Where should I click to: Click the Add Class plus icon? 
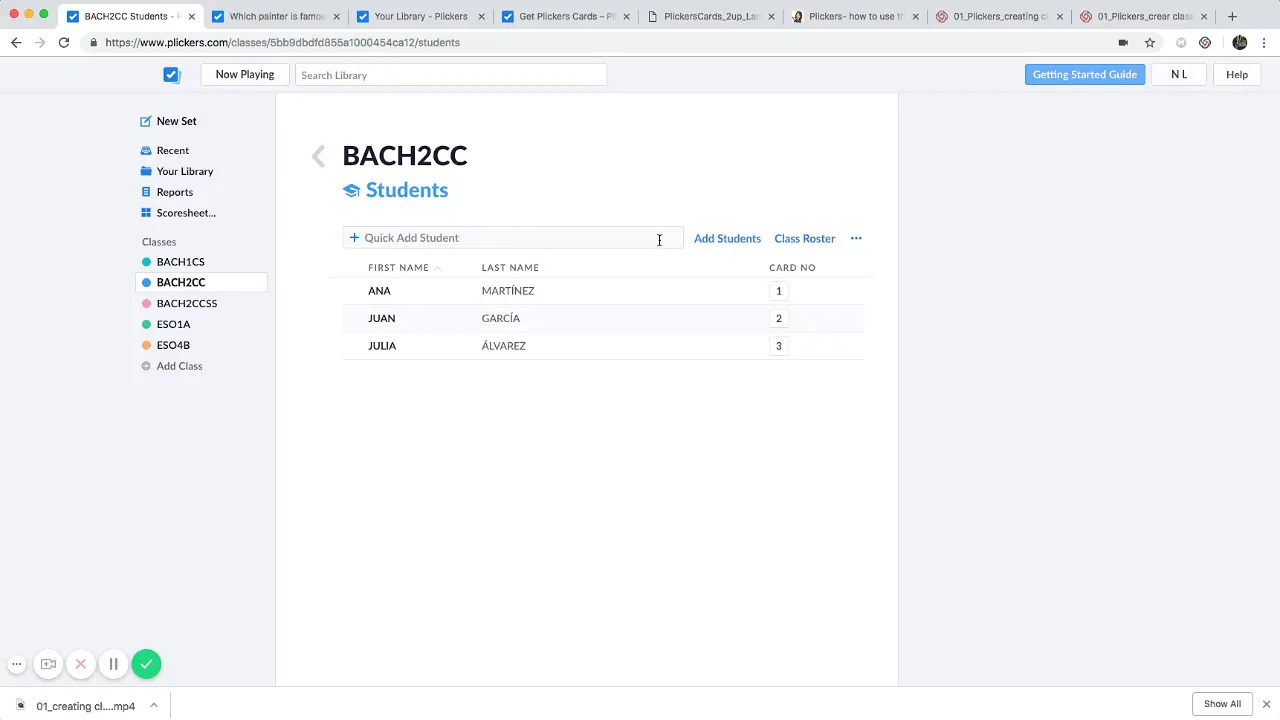coord(146,366)
